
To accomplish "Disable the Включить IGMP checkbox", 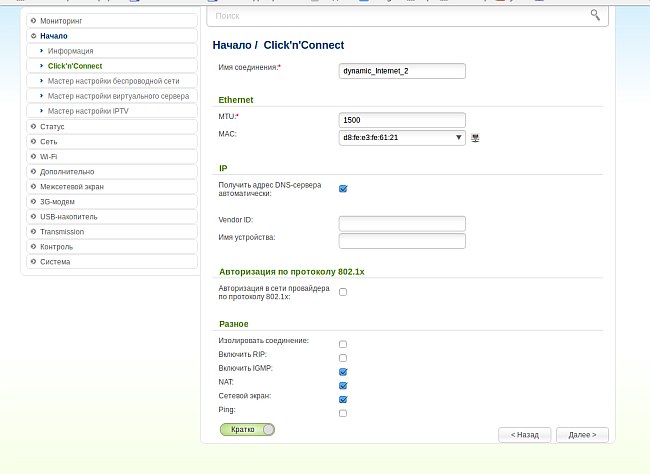I will pyautogui.click(x=343, y=371).
